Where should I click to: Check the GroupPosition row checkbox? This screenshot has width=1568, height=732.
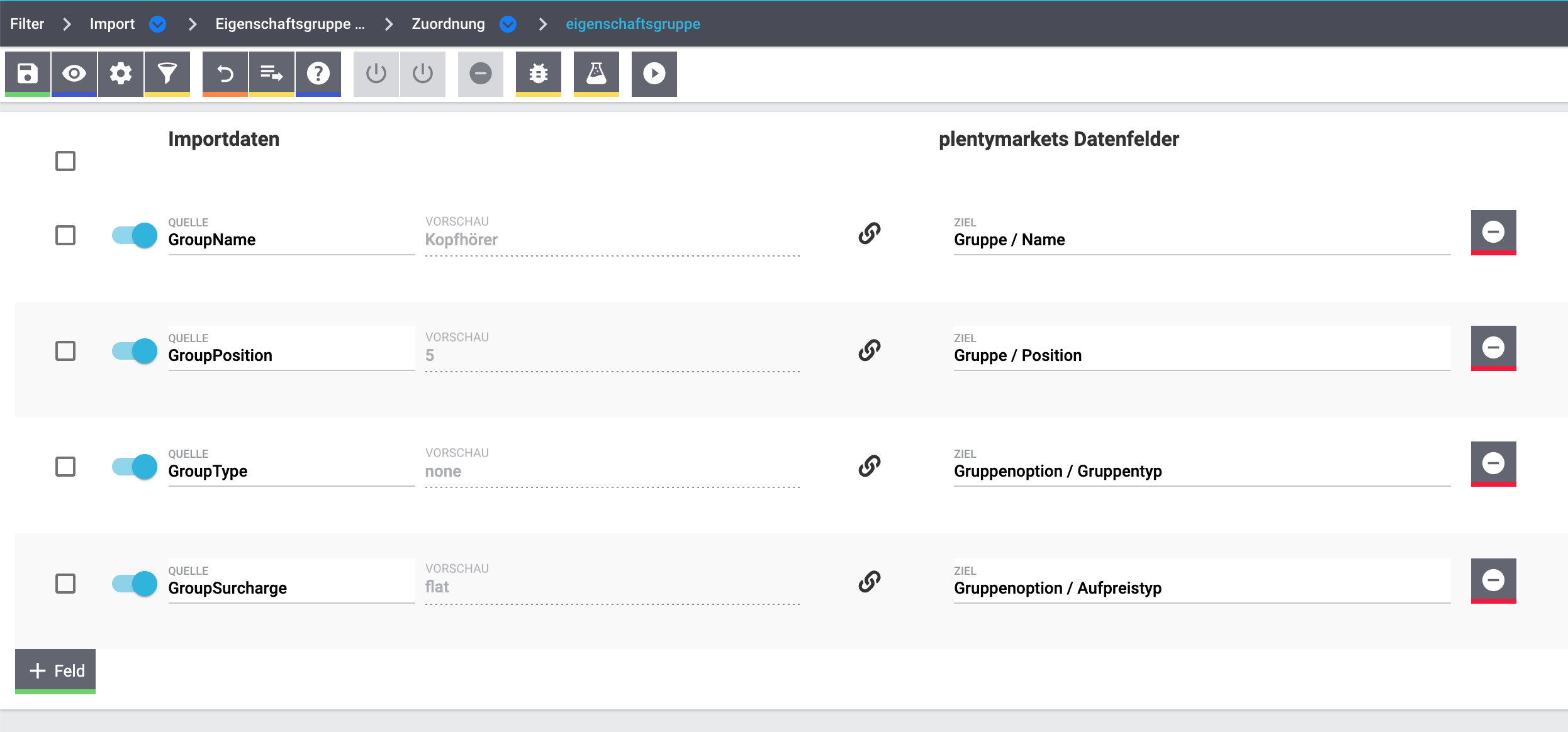[65, 351]
